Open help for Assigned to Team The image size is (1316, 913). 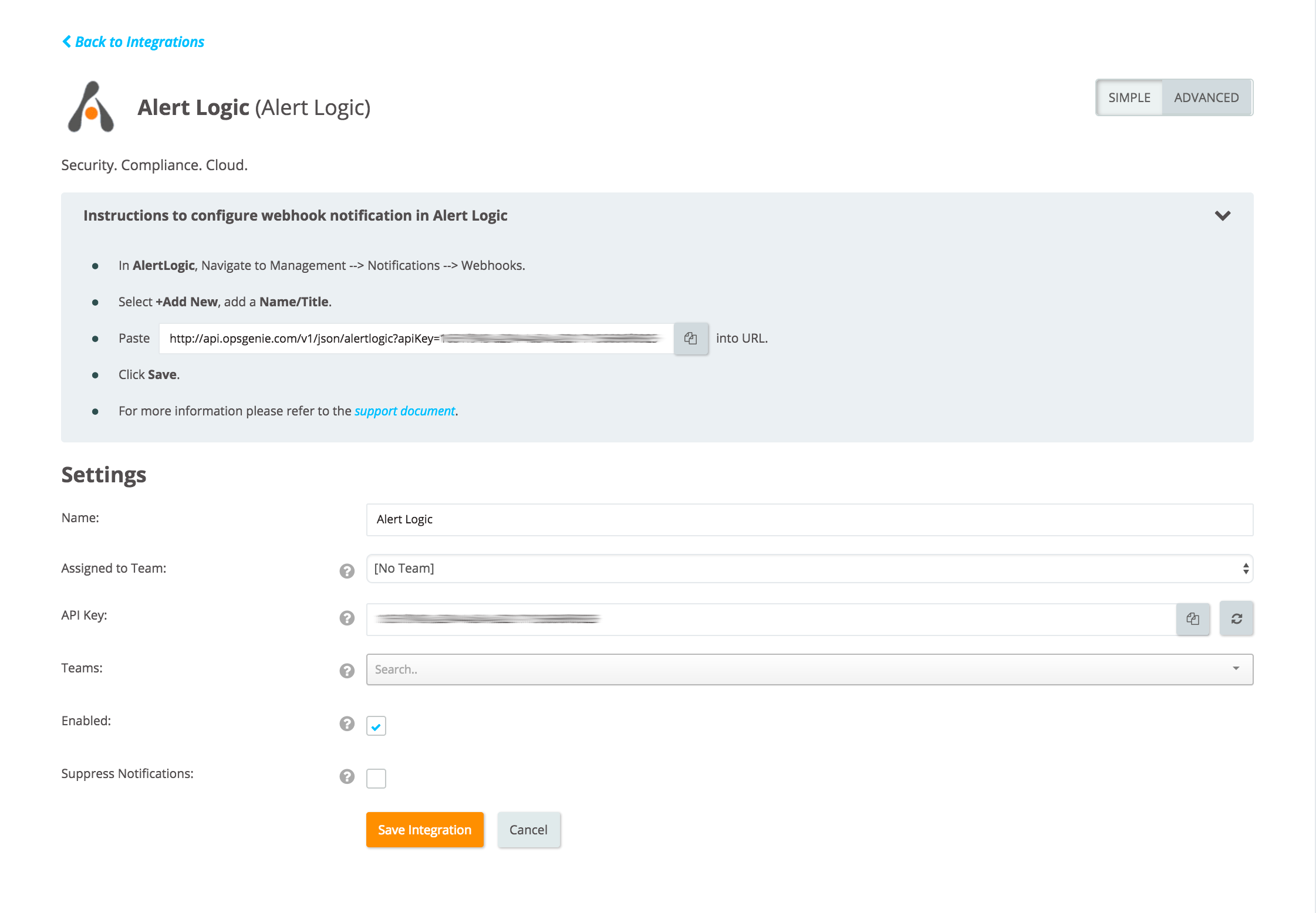click(x=347, y=571)
